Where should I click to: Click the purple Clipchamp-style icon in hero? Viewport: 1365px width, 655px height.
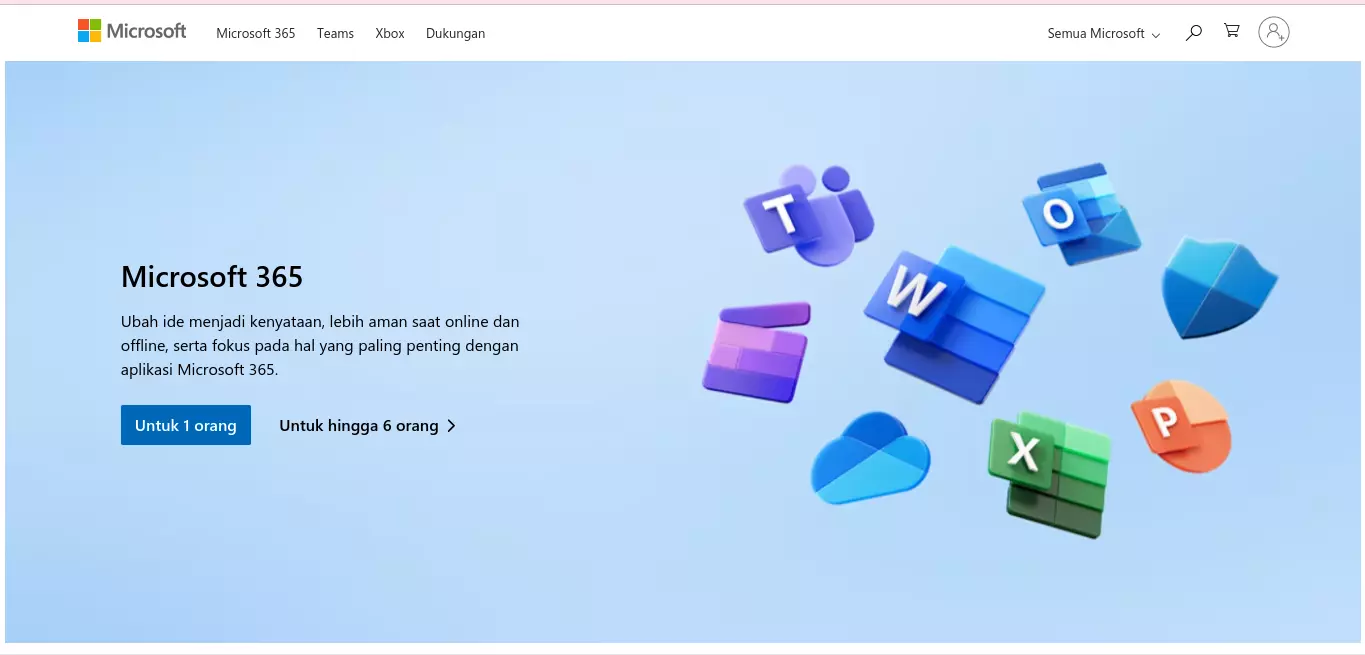pyautogui.click(x=756, y=351)
